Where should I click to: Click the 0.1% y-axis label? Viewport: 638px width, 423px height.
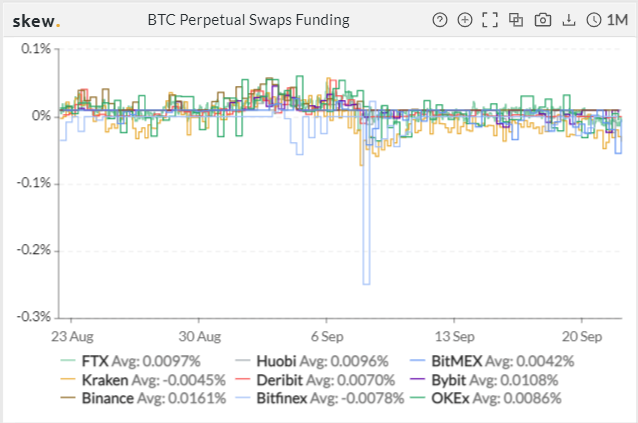36,49
